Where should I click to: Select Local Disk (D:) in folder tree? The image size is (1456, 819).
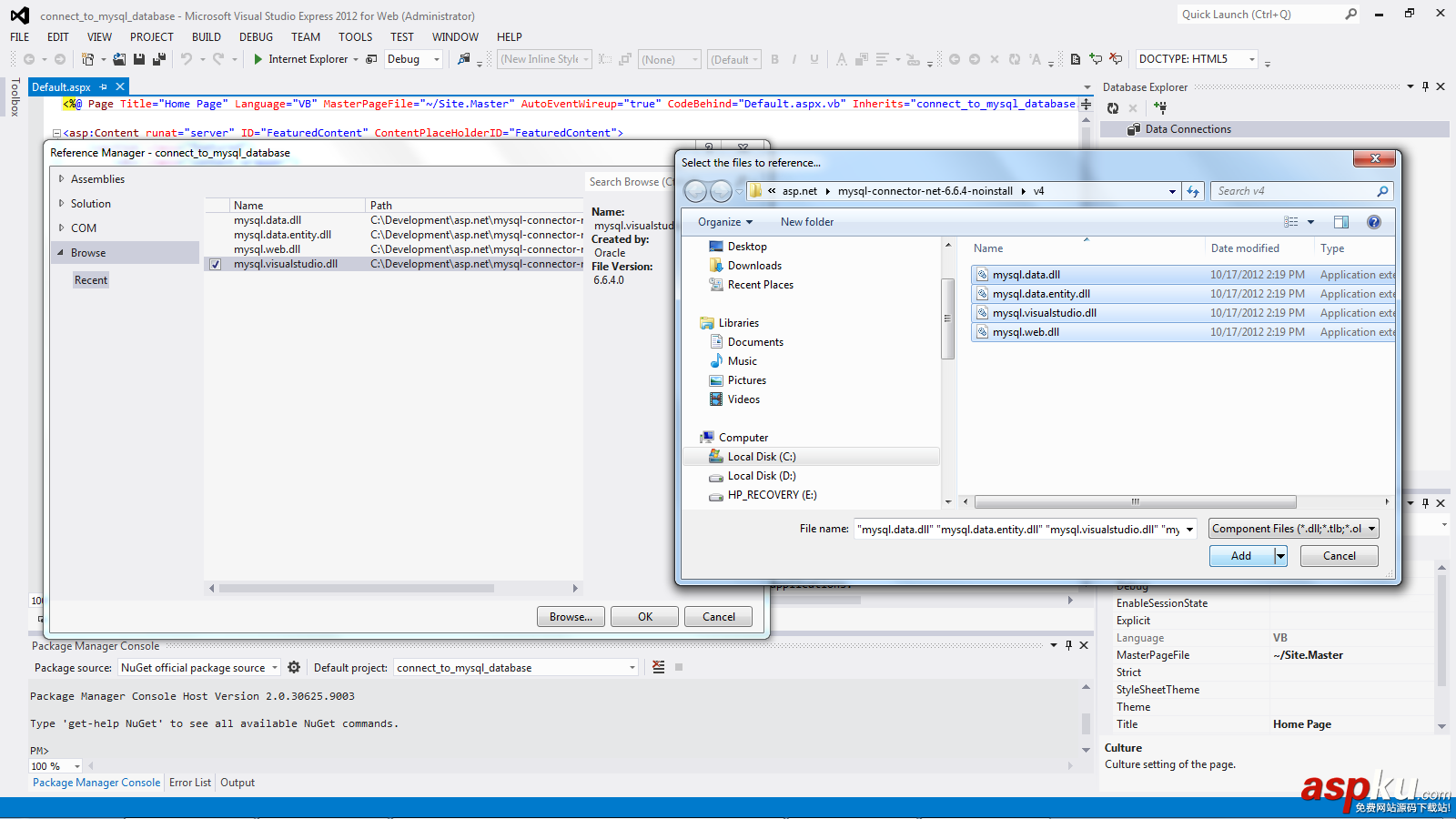[x=761, y=476]
